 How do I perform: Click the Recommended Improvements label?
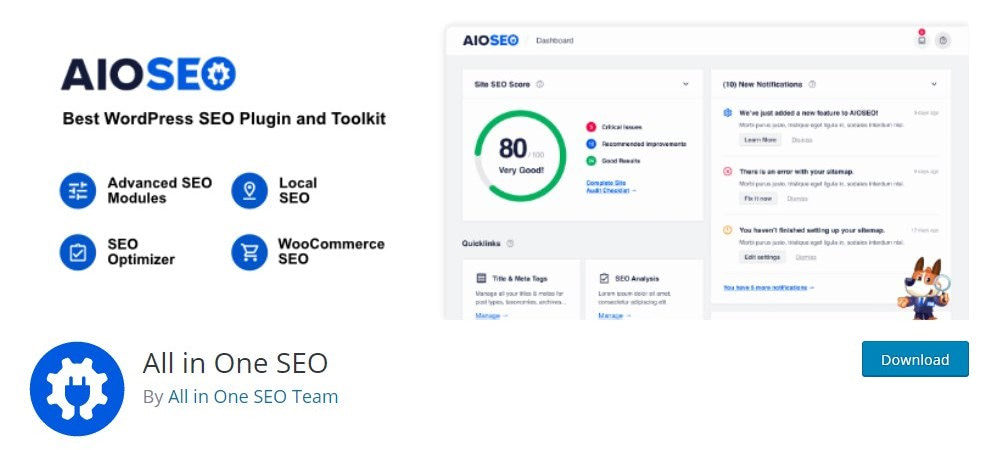tap(644, 144)
